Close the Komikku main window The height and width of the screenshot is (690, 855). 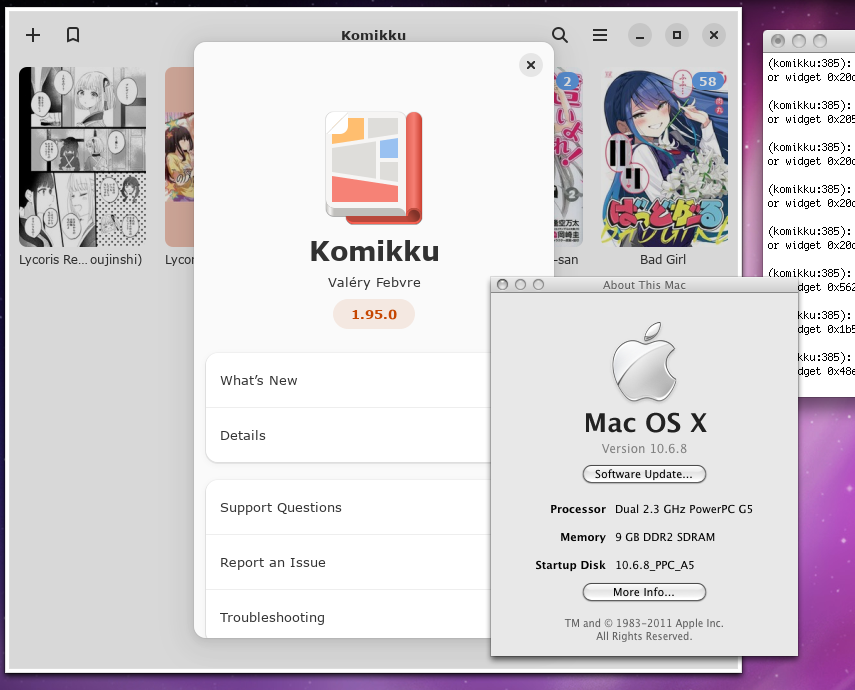[x=714, y=35]
